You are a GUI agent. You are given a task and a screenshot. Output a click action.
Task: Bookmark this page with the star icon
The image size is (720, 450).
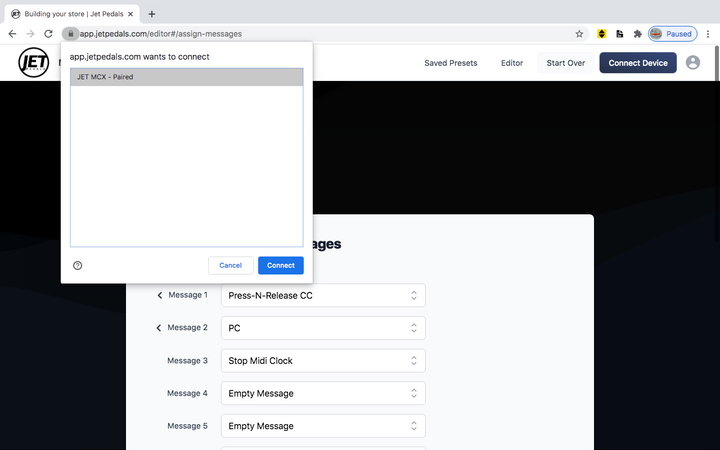[x=579, y=33]
